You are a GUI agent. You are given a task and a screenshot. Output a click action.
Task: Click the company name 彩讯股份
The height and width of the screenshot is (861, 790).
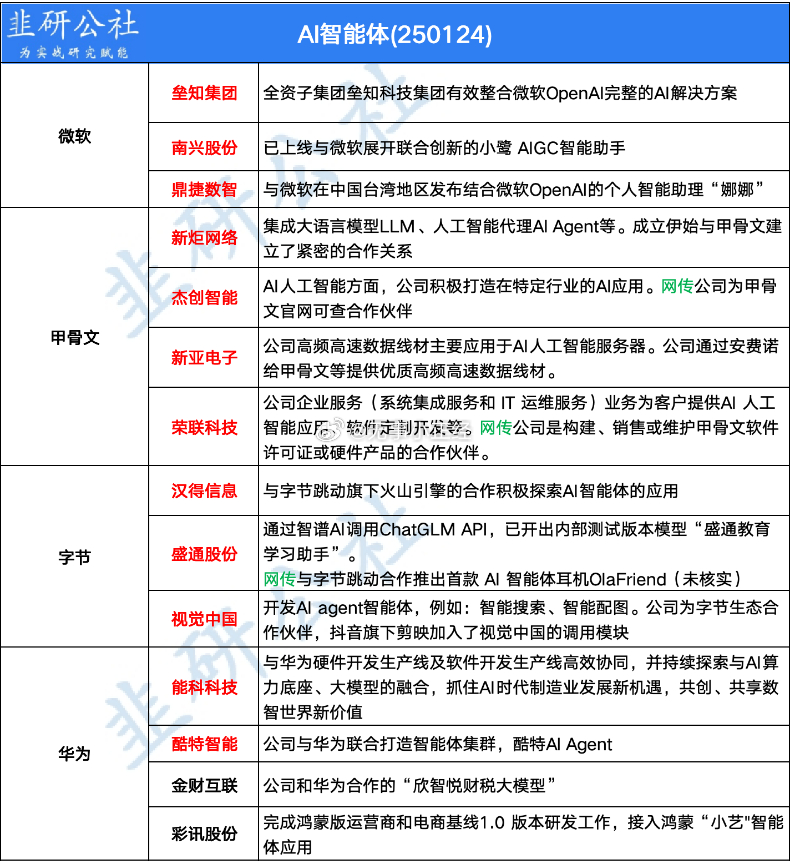tap(204, 834)
